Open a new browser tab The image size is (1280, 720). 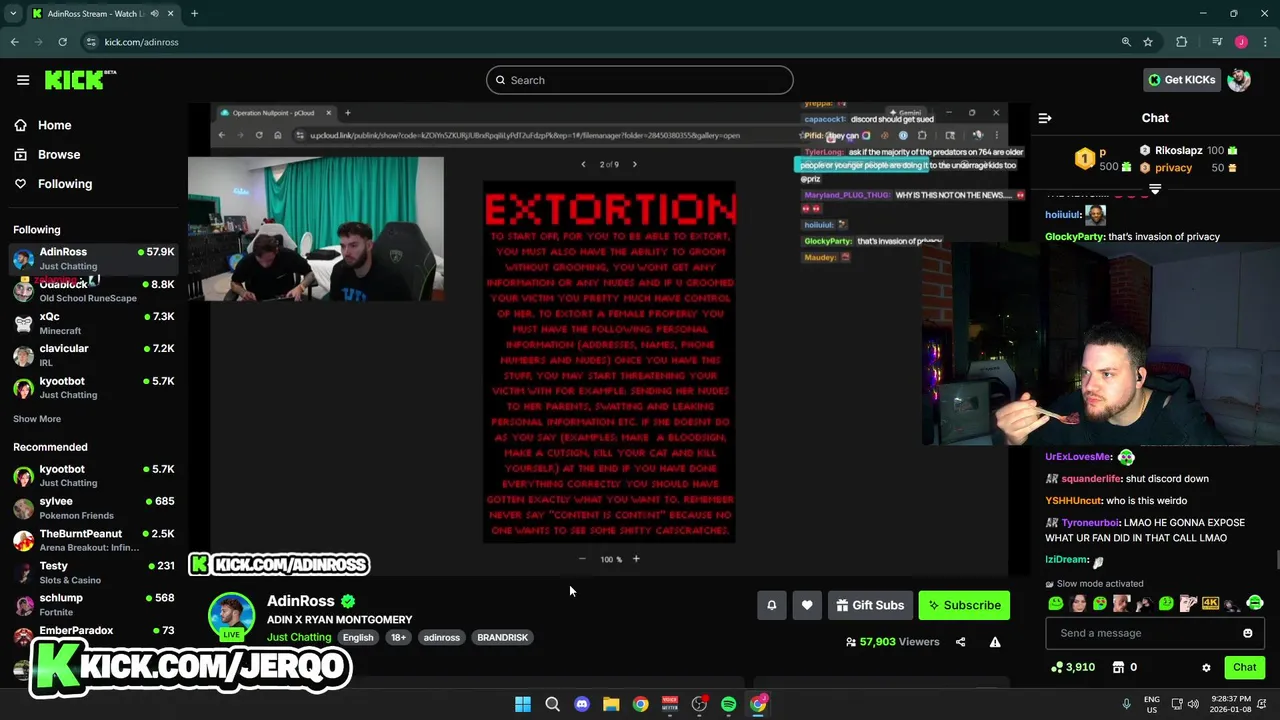point(194,14)
